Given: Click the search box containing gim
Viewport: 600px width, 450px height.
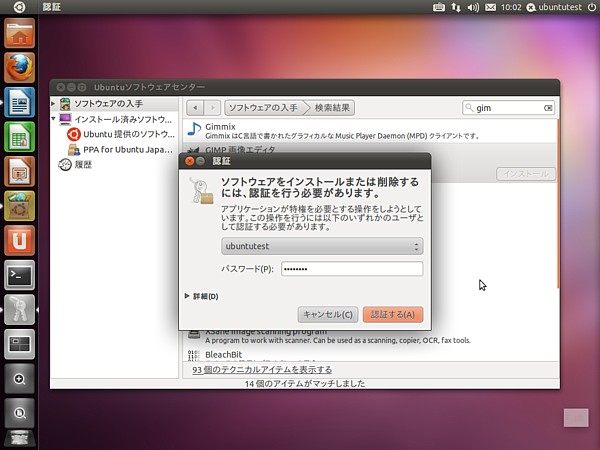Looking at the screenshot, I should (x=508, y=108).
